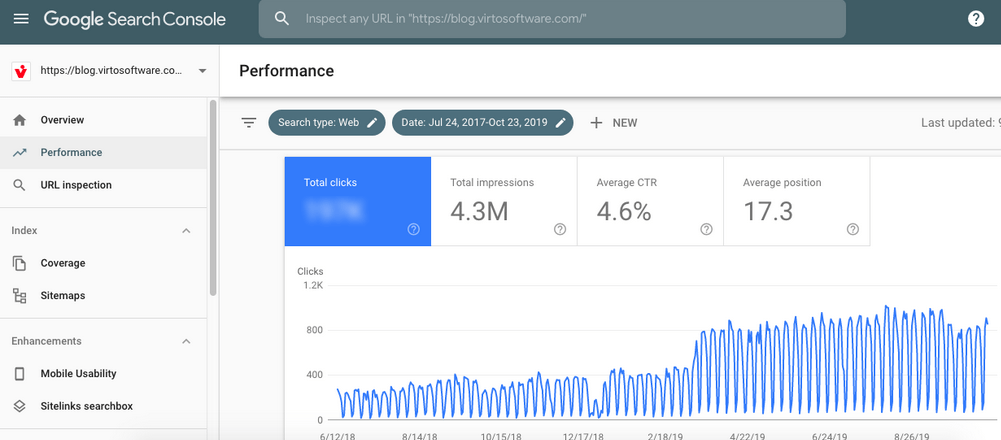This screenshot has height=440, width=1001.
Task: Toggle the Average position metric card
Action: point(797,201)
